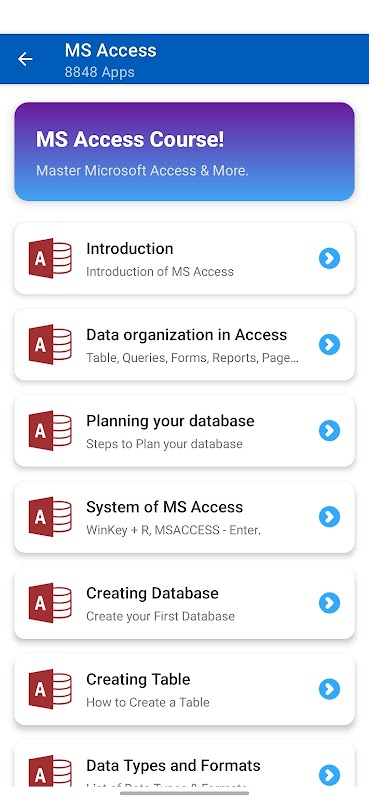Tap the bottom home gesture bar

click(x=184, y=793)
